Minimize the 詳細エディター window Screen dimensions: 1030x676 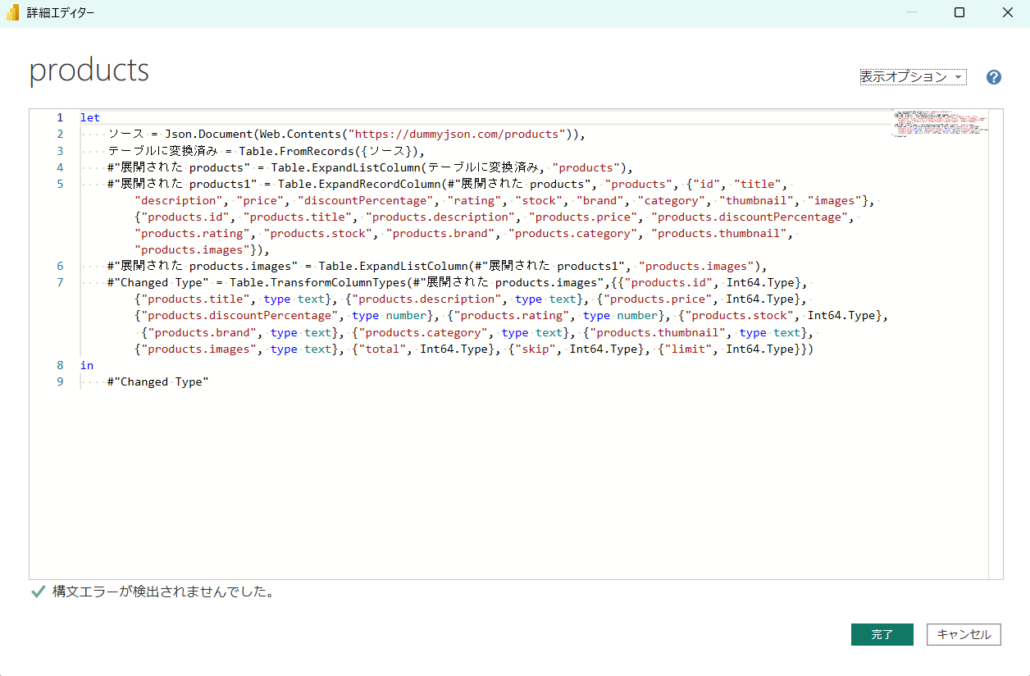coord(910,13)
